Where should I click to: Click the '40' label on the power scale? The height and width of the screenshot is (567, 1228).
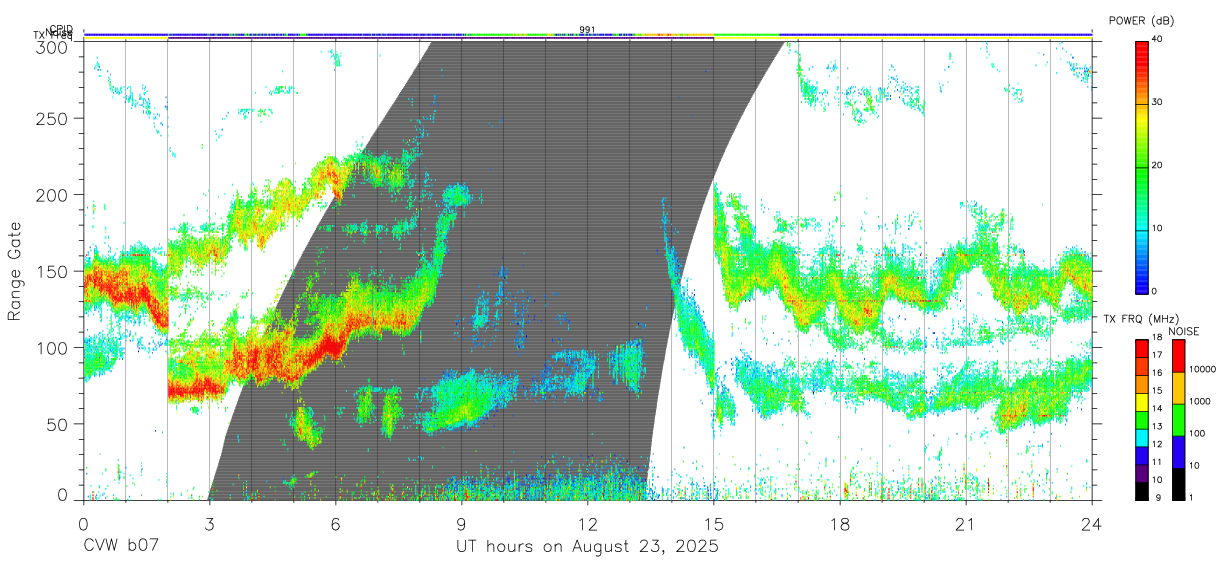(1157, 39)
